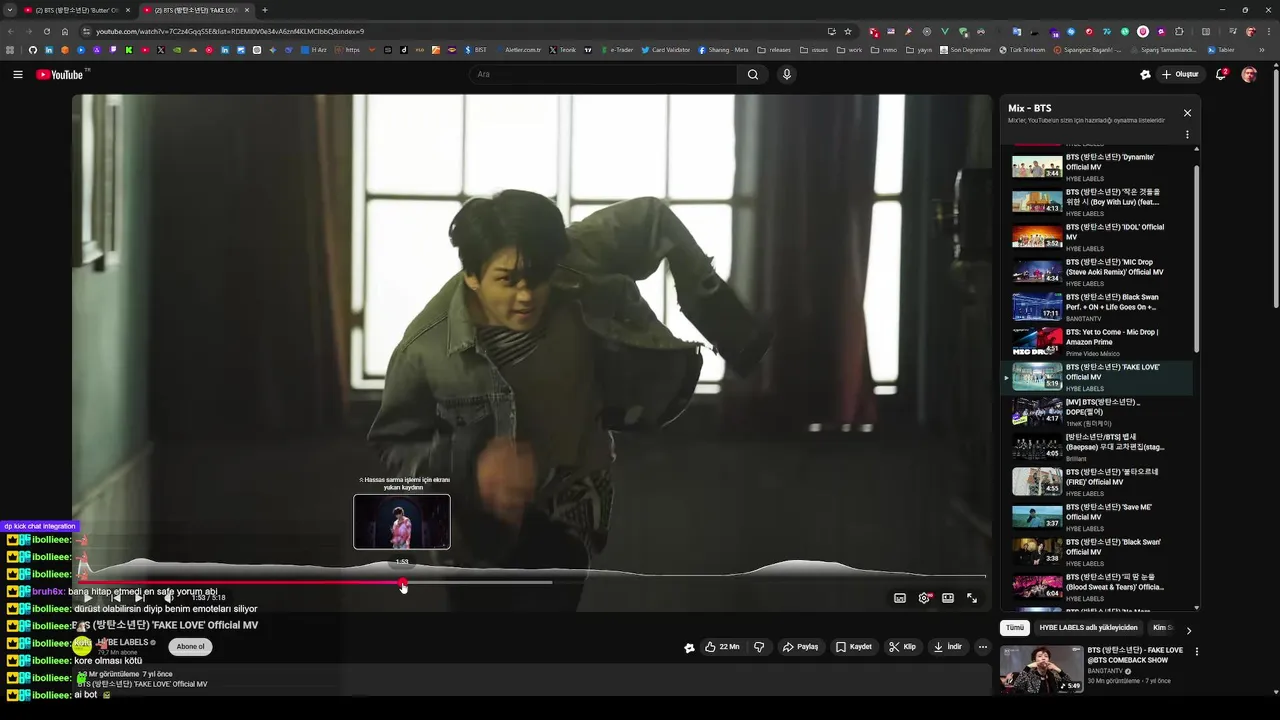Click the 'Abone ol' subscribe button
Viewport: 1280px width, 720px height.
[190, 647]
